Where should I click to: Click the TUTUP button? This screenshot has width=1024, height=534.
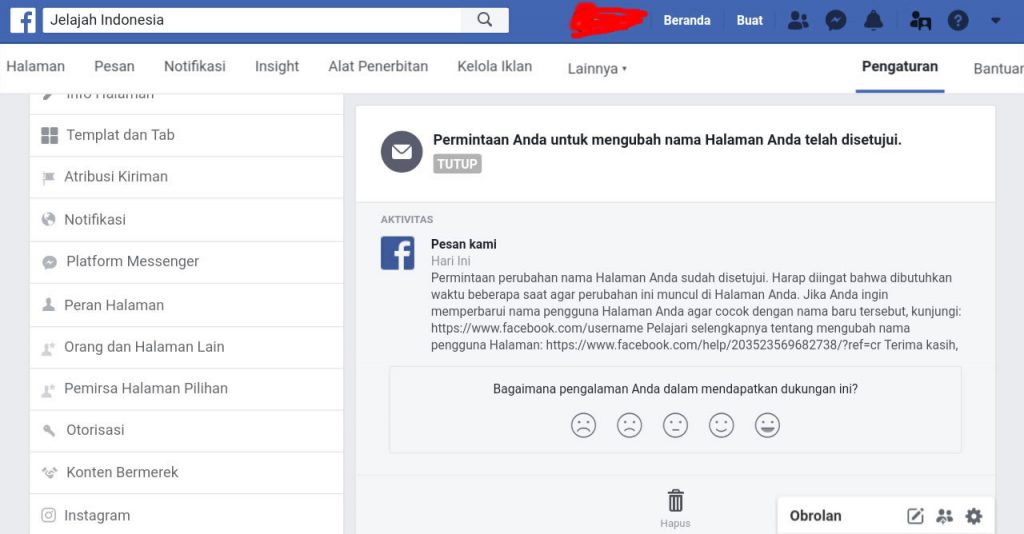[x=457, y=164]
